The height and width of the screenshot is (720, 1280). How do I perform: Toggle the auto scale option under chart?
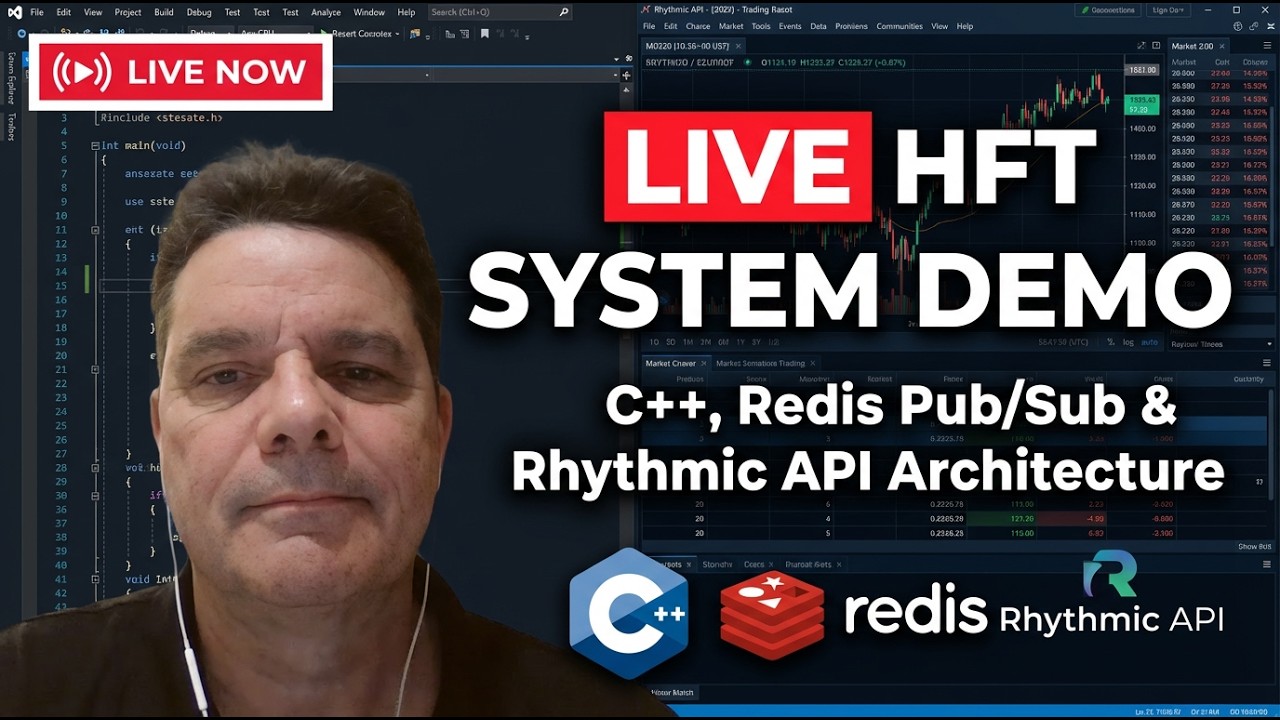coord(1149,342)
